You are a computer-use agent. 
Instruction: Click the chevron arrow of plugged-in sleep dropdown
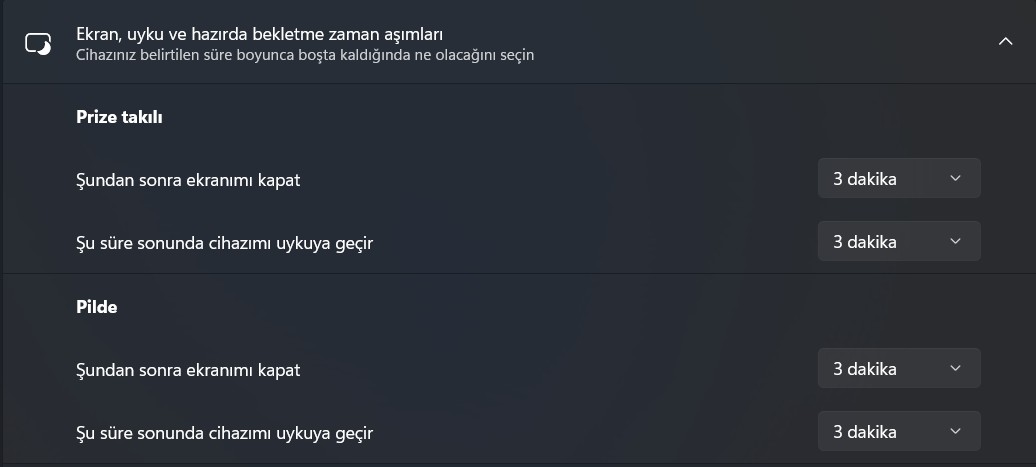click(955, 241)
